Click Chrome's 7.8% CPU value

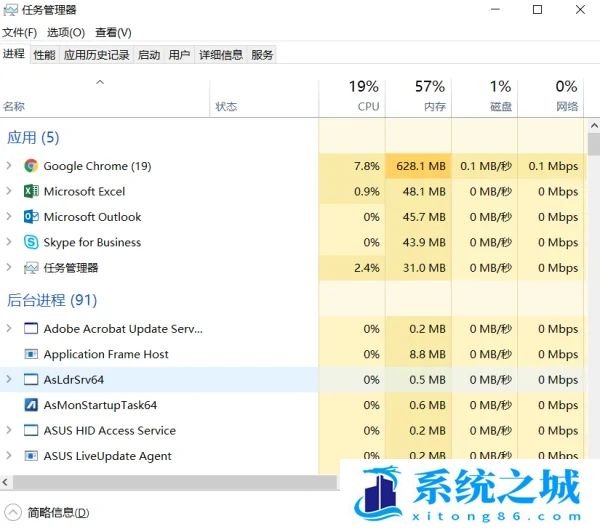pyautogui.click(x=367, y=166)
